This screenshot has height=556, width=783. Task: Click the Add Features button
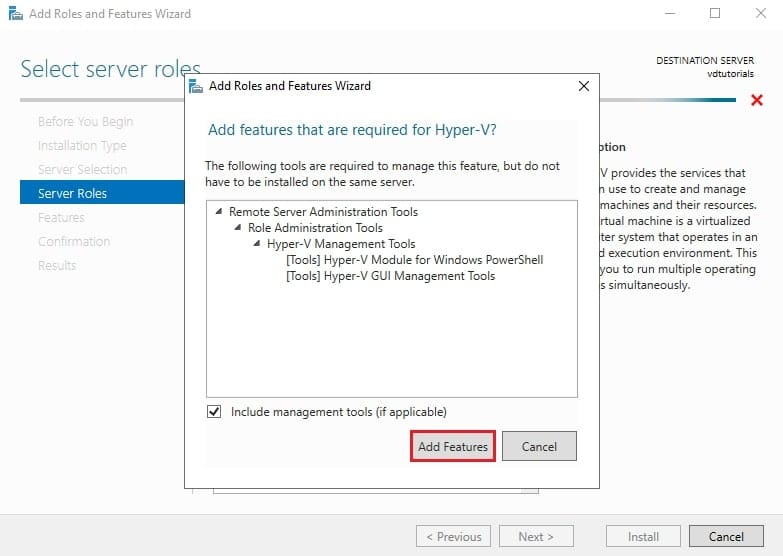pos(452,446)
